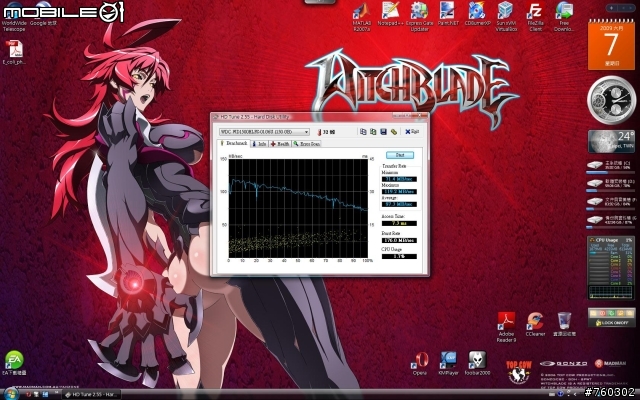Open the Windows Start orb
Screen dimensions: 640x400
(10, 394)
